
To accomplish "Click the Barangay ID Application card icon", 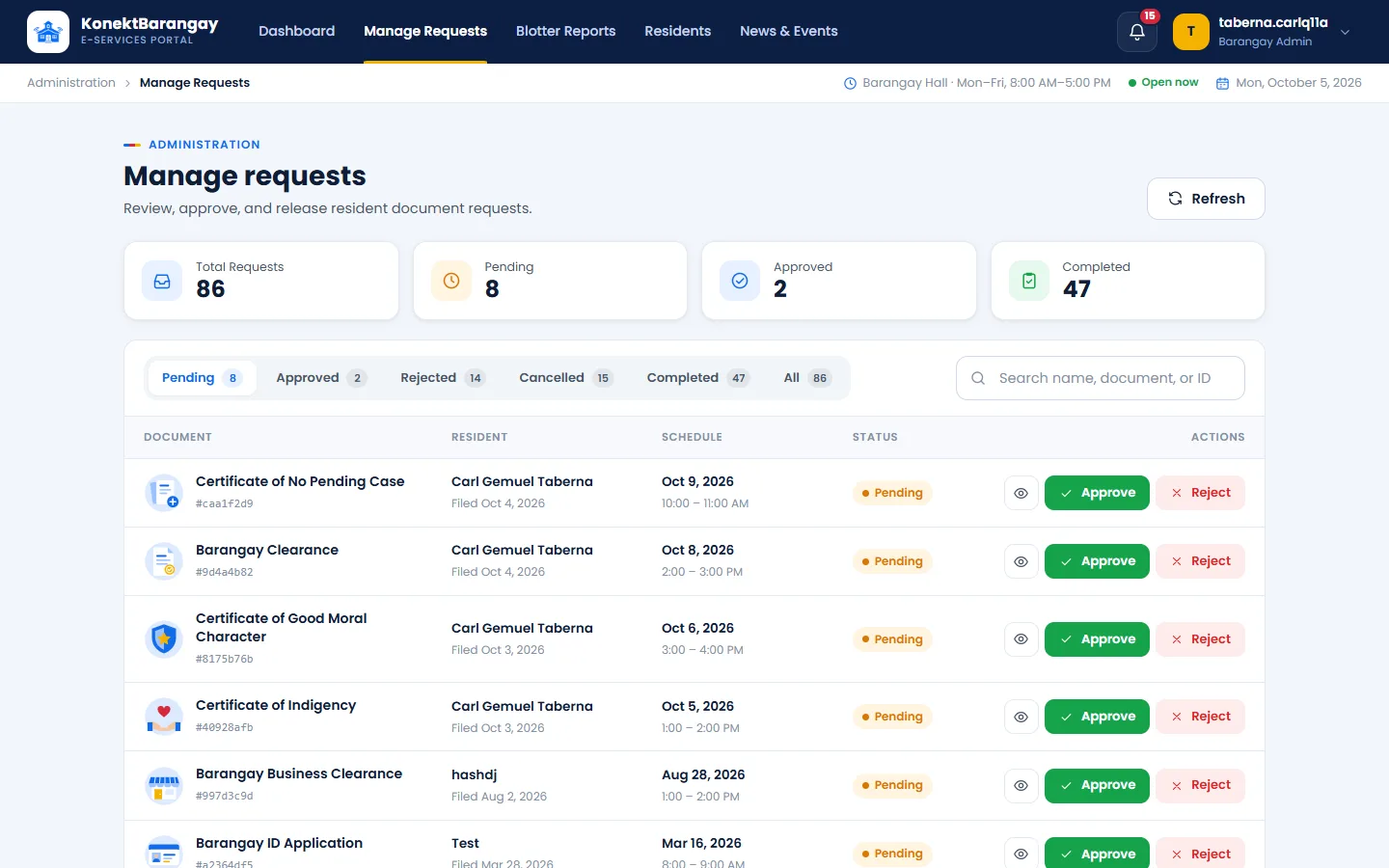I will 164,853.
